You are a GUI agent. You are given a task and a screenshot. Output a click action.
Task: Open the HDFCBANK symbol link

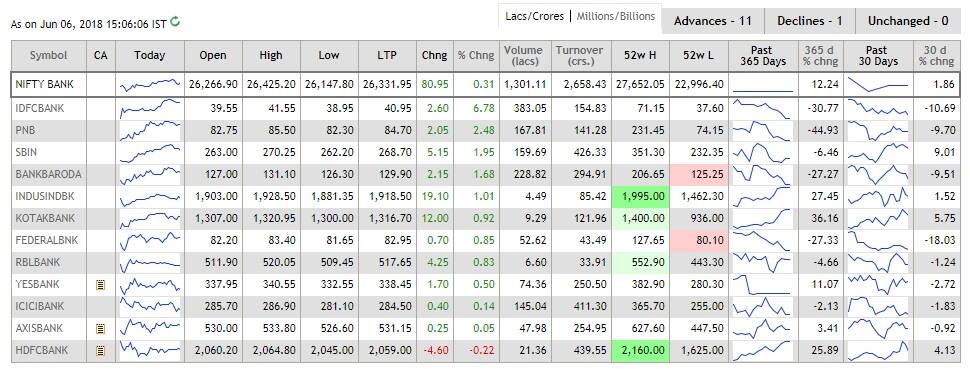[x=41, y=351]
